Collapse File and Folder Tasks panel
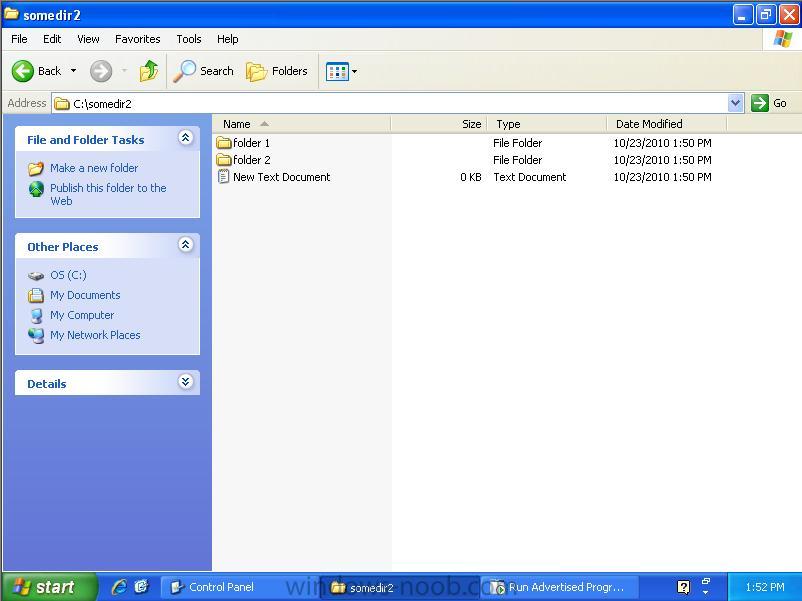The image size is (802, 601). (x=185, y=138)
